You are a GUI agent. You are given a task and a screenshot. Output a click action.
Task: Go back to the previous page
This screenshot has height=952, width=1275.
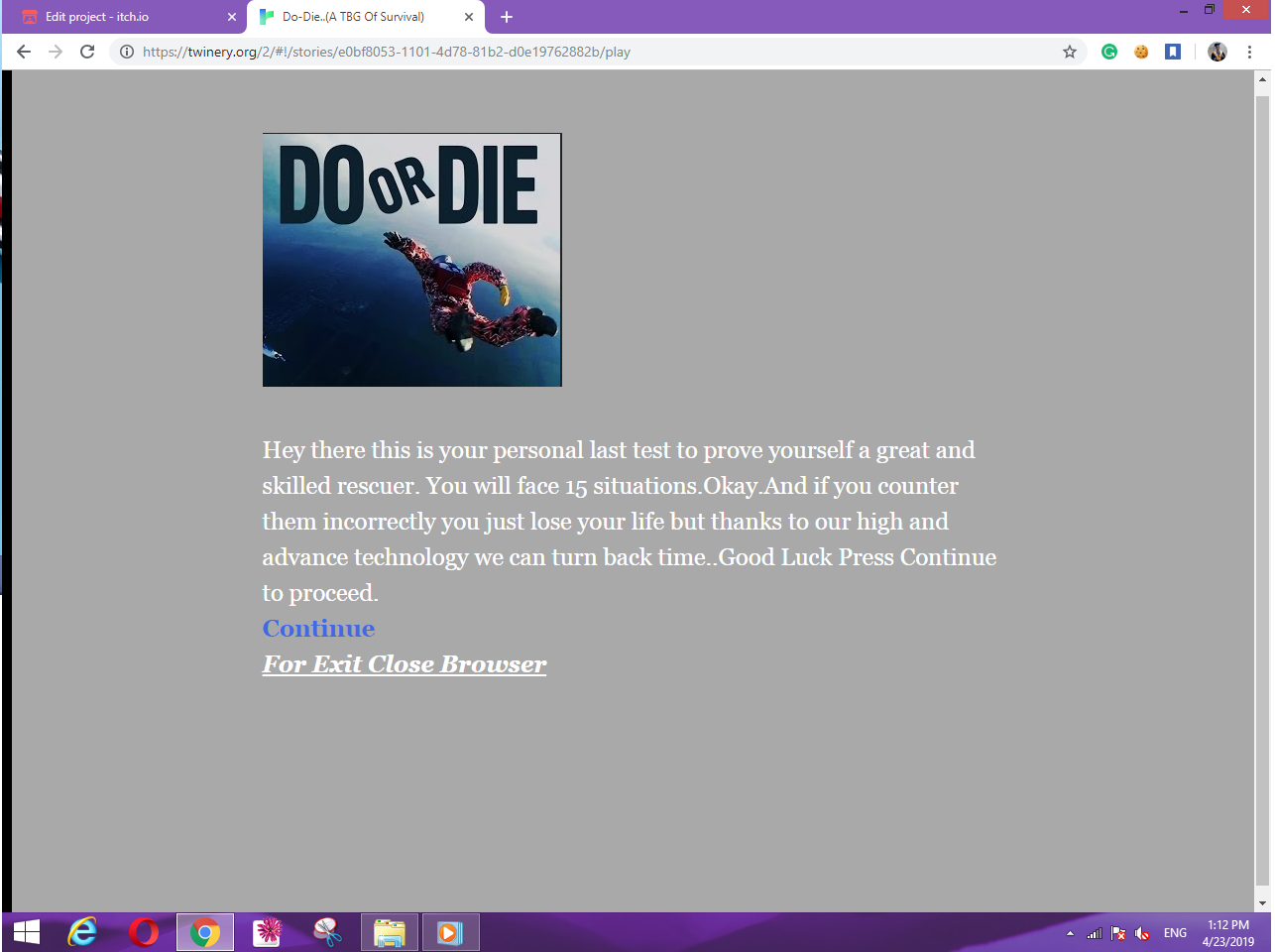coord(24,52)
